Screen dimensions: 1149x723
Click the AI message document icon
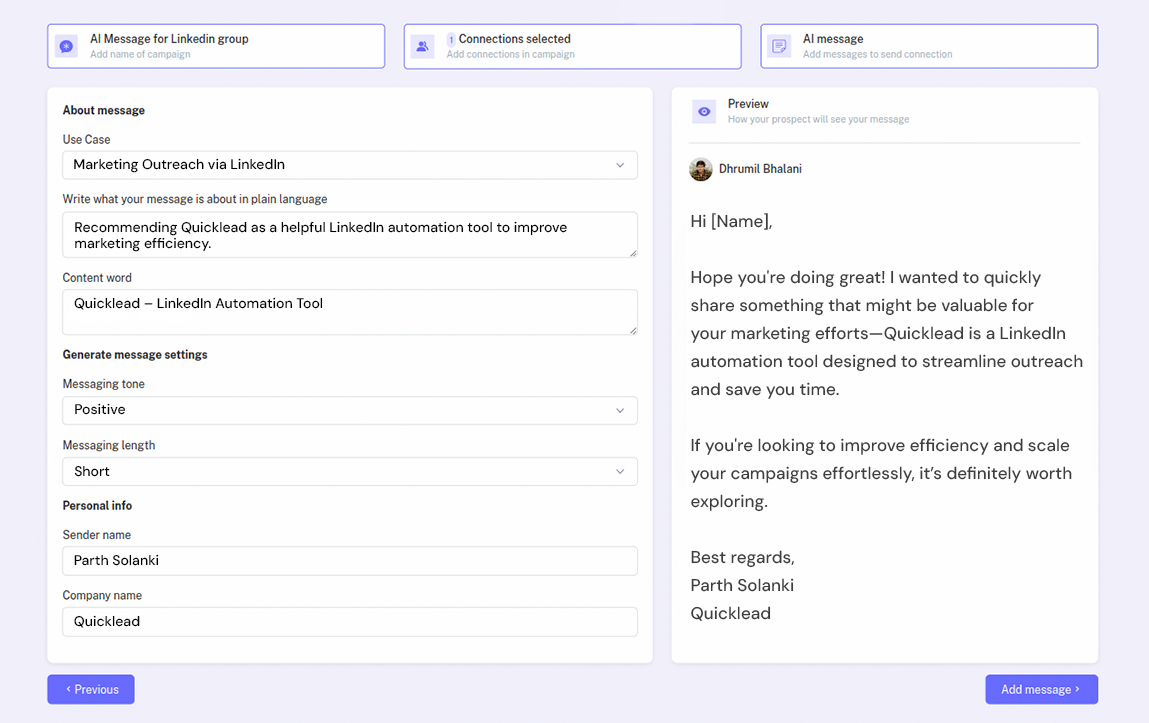pyautogui.click(x=779, y=46)
